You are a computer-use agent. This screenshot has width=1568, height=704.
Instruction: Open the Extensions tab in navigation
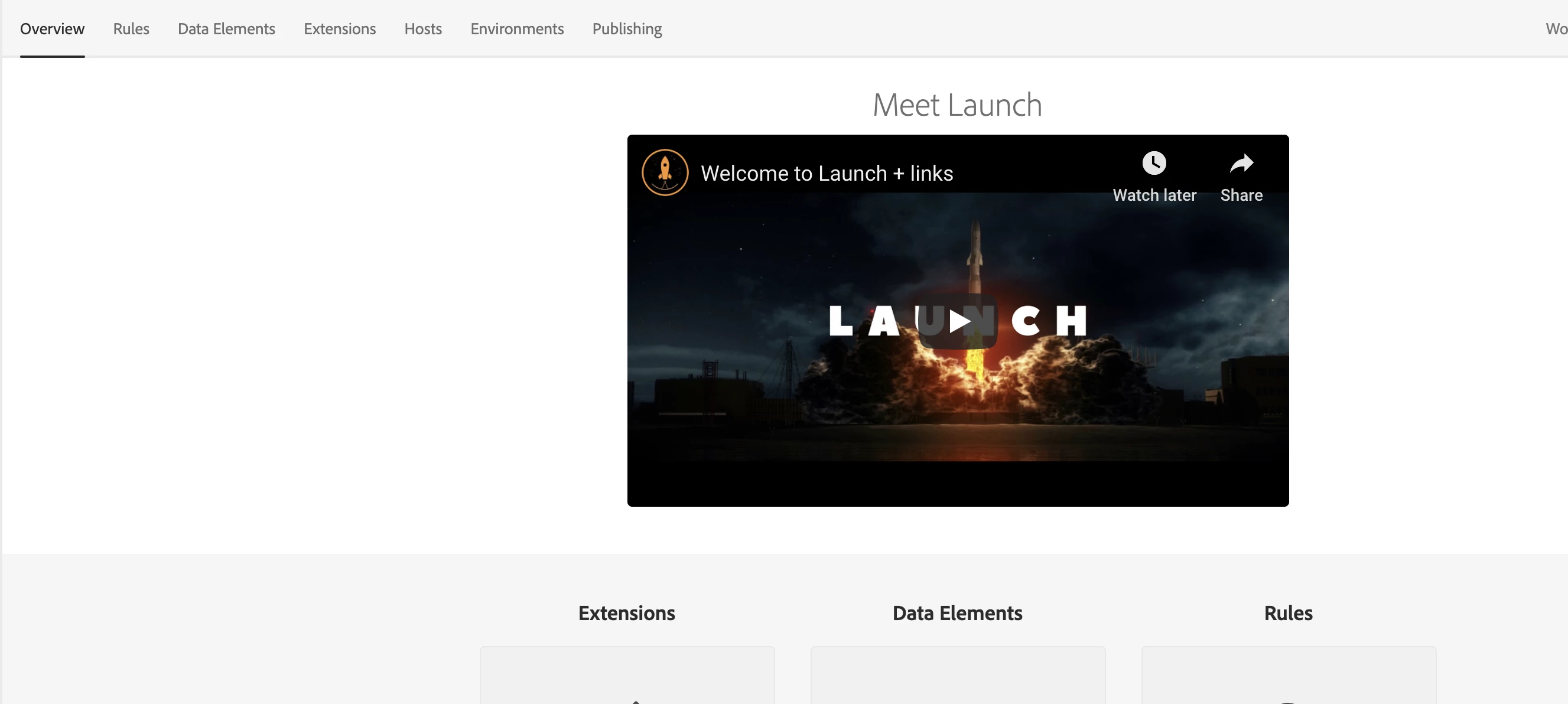click(x=339, y=28)
